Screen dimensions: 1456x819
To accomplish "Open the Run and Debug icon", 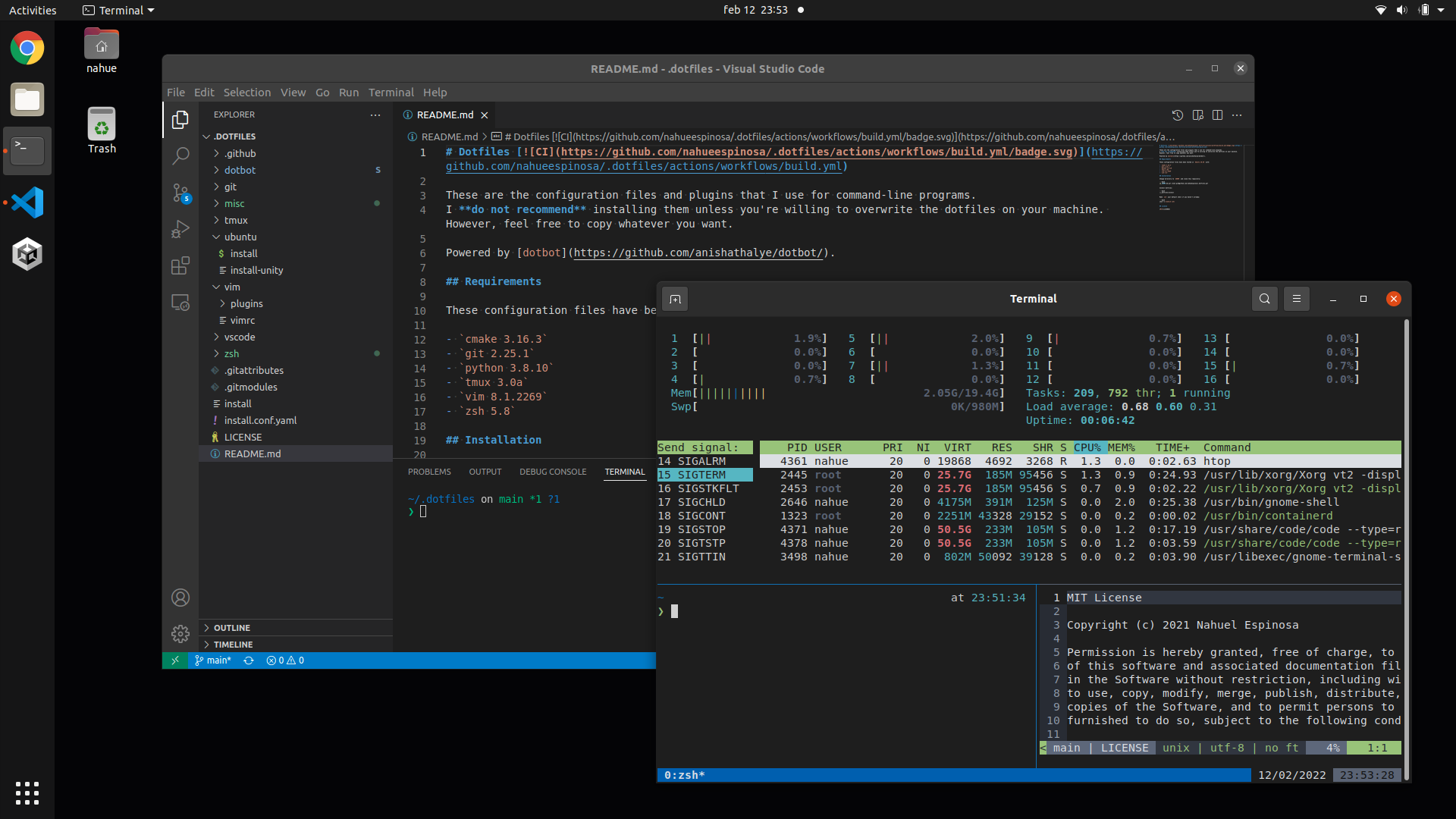I will 180,228.
